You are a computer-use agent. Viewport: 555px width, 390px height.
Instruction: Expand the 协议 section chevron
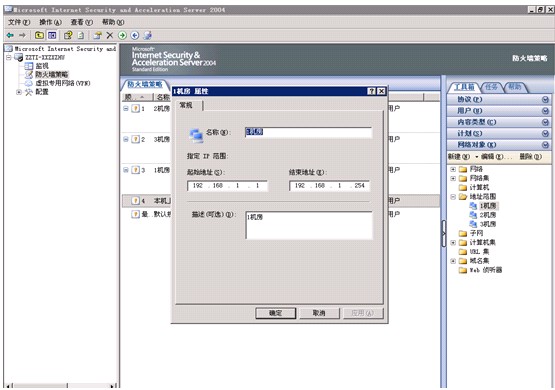(x=545, y=100)
